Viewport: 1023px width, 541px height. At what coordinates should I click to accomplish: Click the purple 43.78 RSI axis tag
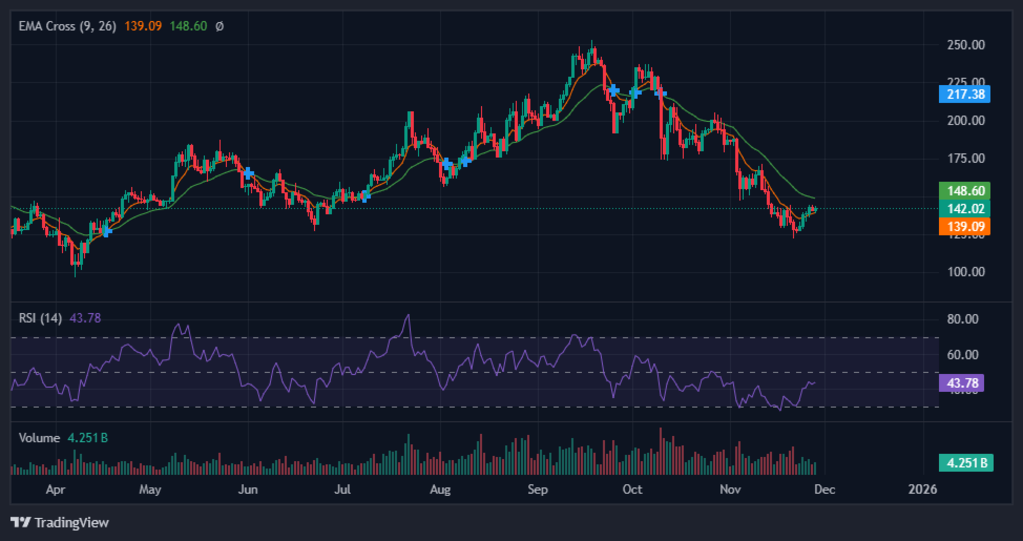tap(964, 382)
